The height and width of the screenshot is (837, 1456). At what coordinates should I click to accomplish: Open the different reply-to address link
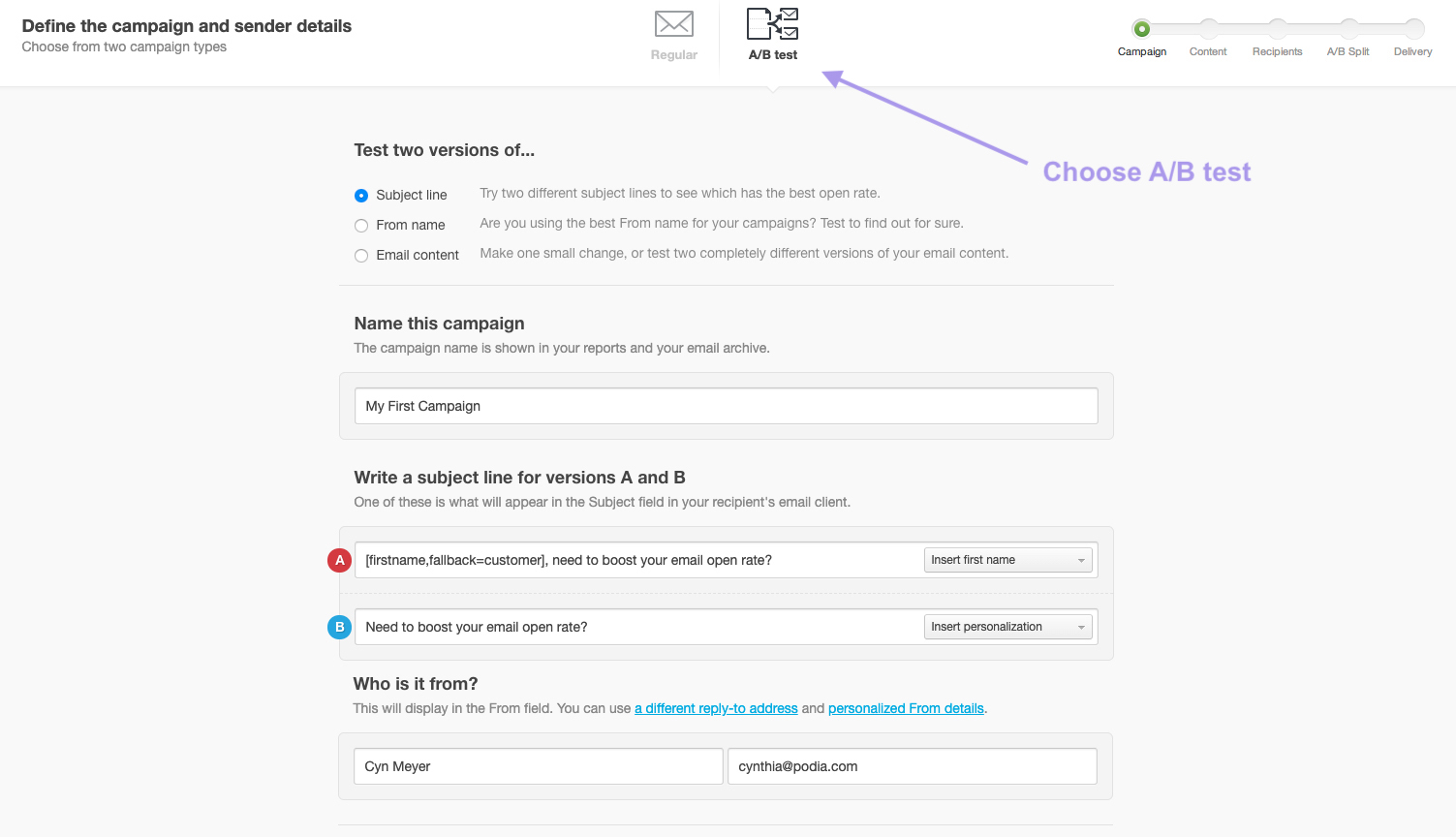point(716,708)
